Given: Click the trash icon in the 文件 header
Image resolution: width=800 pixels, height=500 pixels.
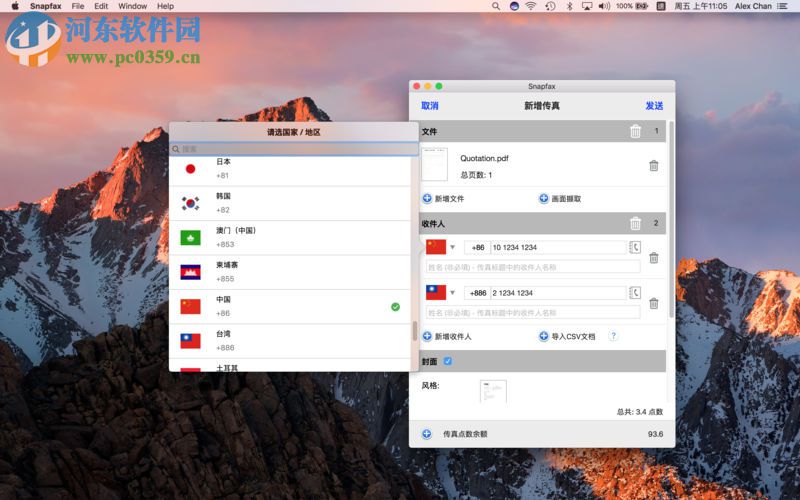Looking at the screenshot, I should tap(635, 132).
